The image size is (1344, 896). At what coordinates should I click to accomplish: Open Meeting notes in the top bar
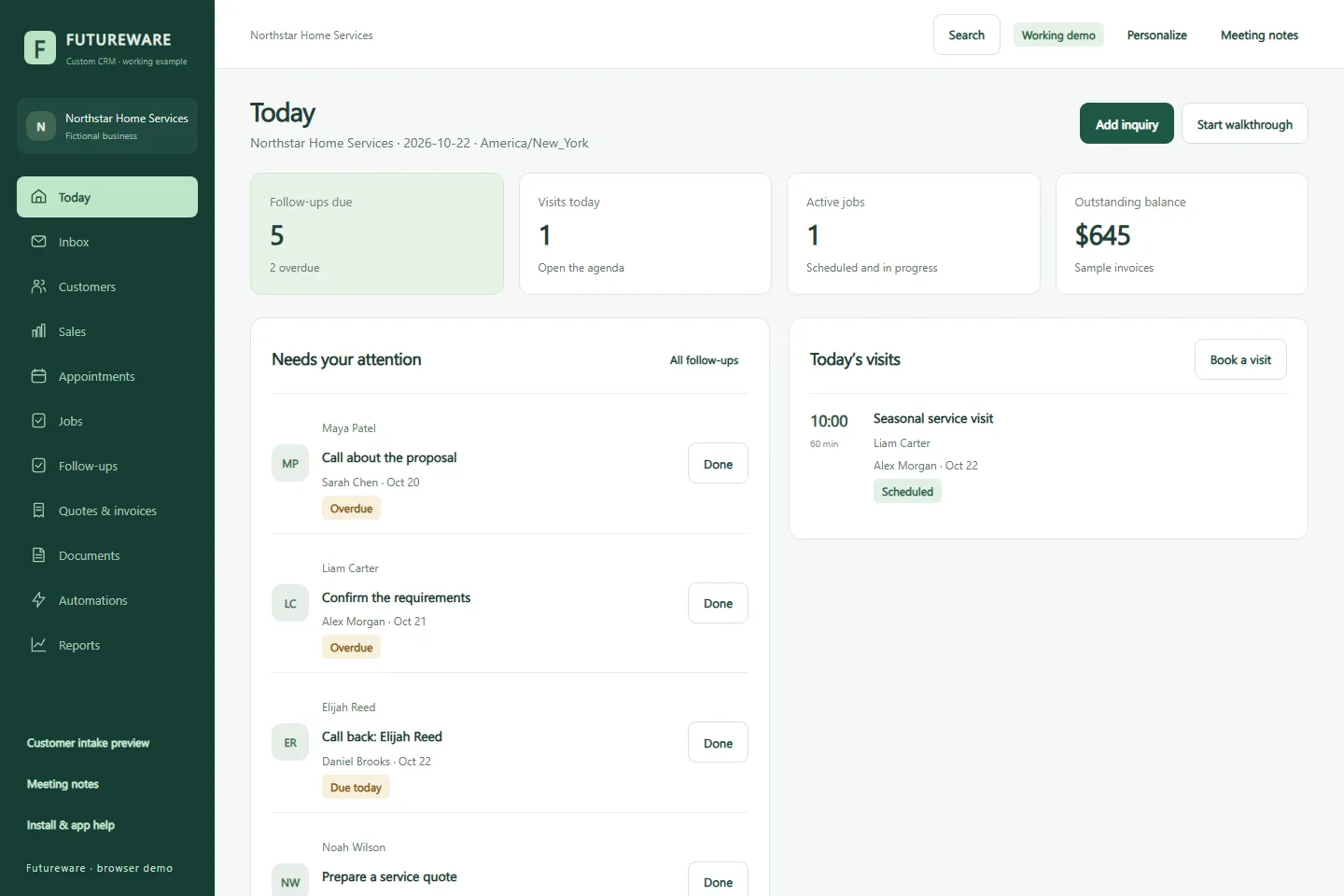(1259, 35)
